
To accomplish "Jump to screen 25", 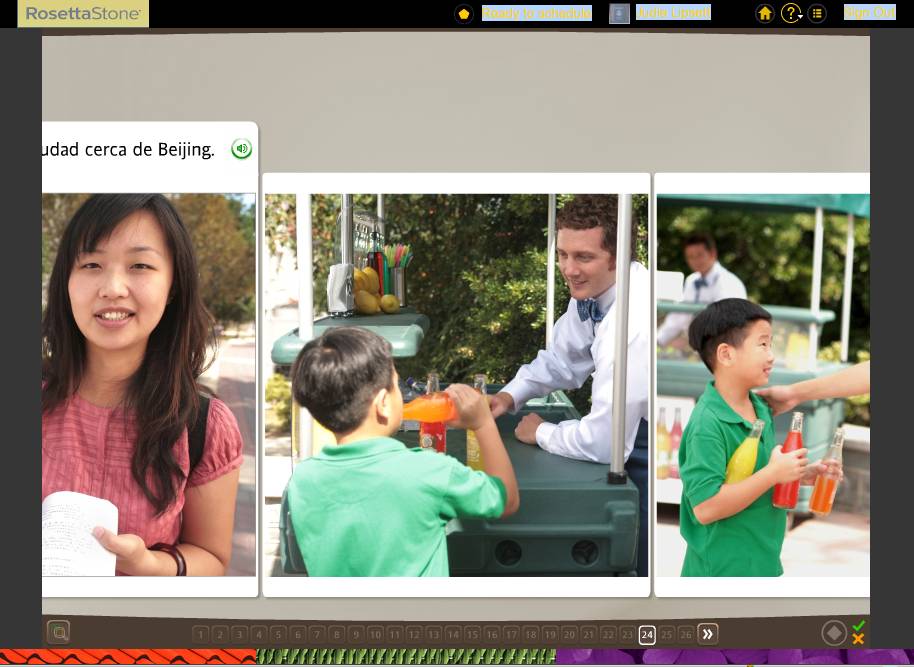I will tap(667, 634).
